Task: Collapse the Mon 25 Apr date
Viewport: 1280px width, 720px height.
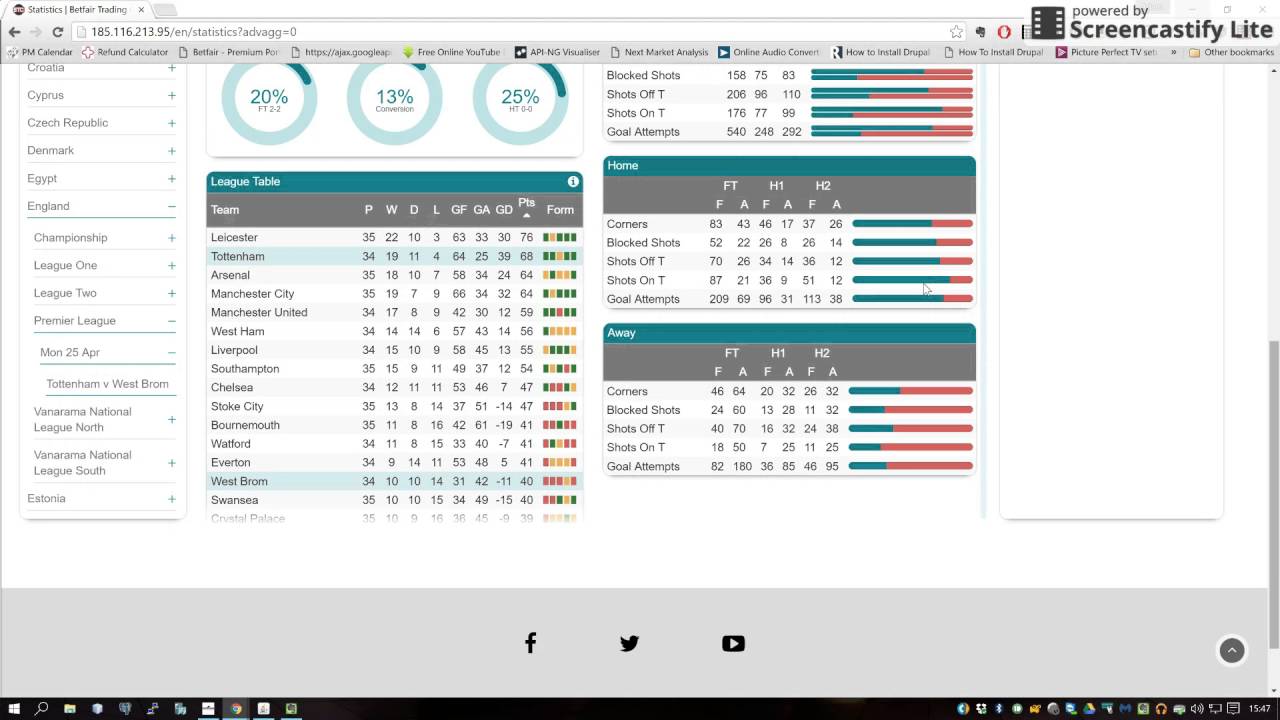Action: coord(172,352)
